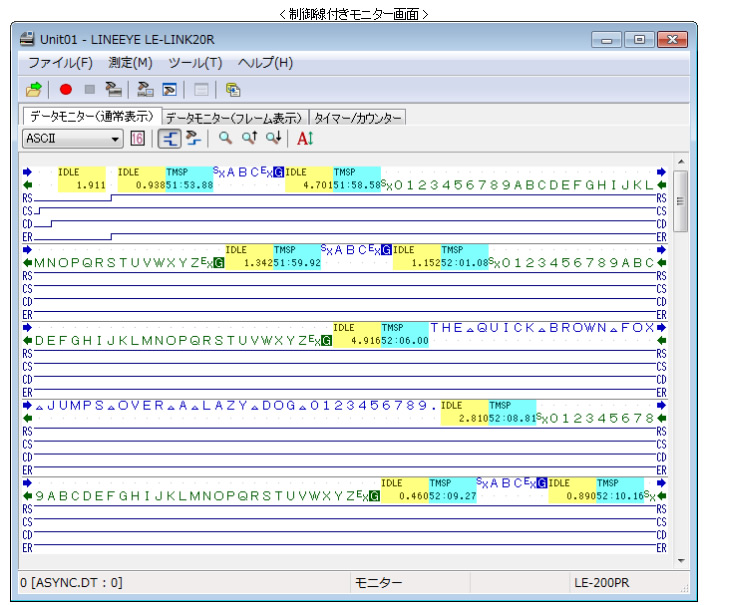Click the magnifier search icon

tap(226, 139)
